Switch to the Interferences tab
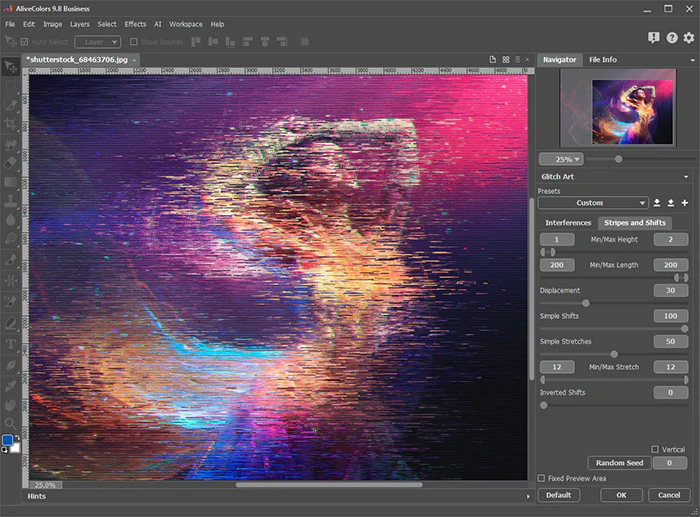700x517 pixels. click(567, 223)
